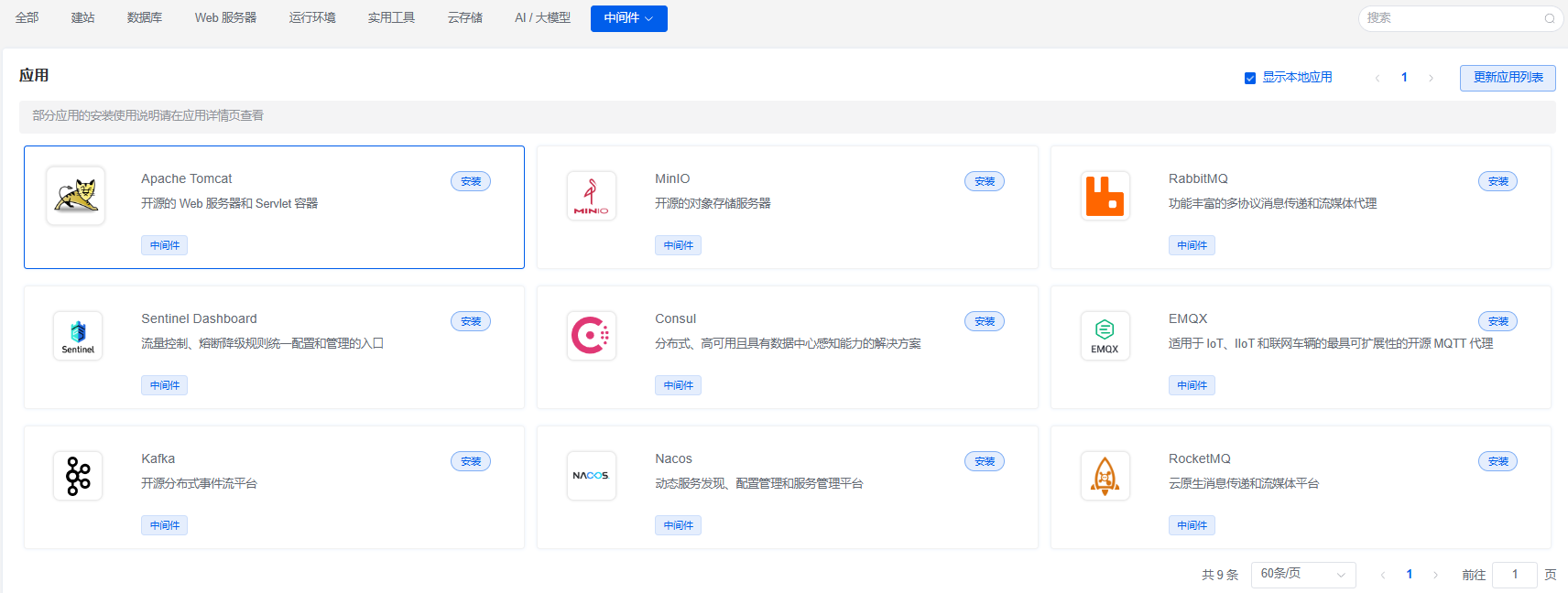The width and height of the screenshot is (1568, 593).
Task: Click page 1 in bottom pagination
Action: 1410,575
